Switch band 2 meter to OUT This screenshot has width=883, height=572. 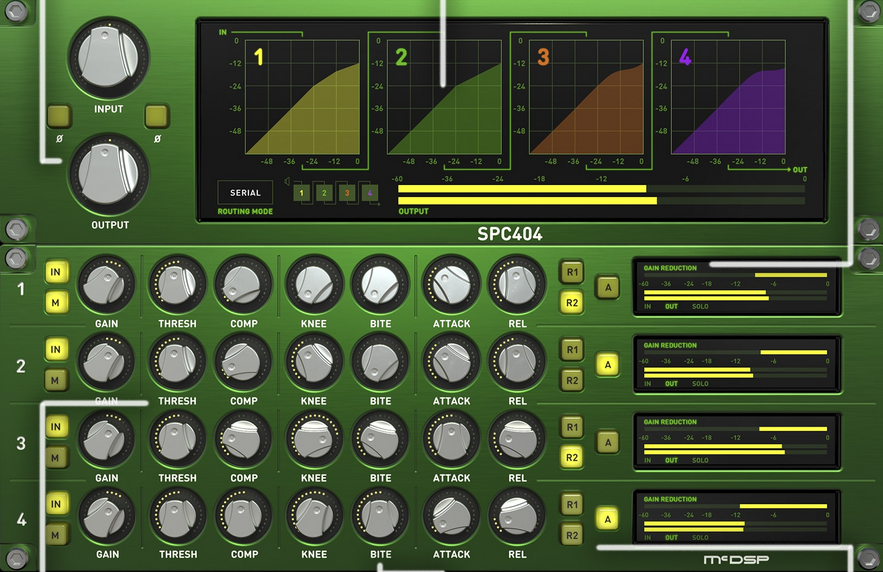point(671,383)
